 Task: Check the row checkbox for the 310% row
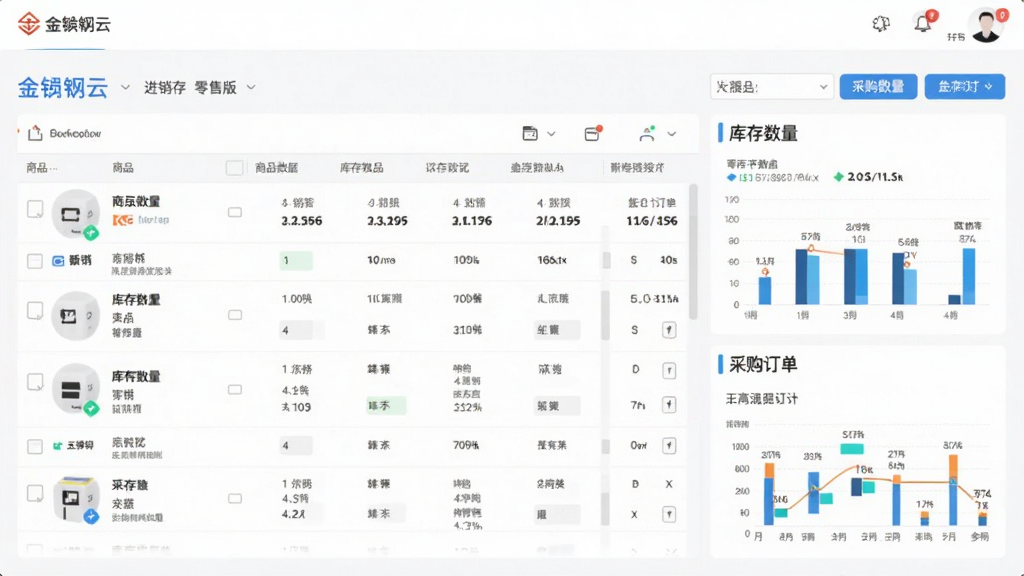tap(35, 311)
